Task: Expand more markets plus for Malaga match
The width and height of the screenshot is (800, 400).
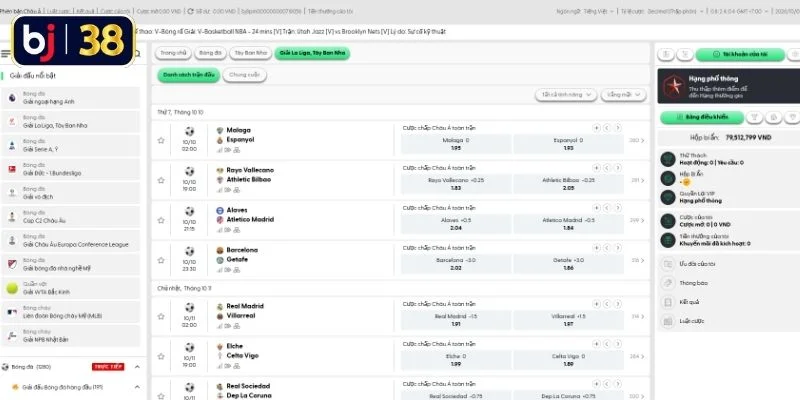Action: tap(596, 128)
